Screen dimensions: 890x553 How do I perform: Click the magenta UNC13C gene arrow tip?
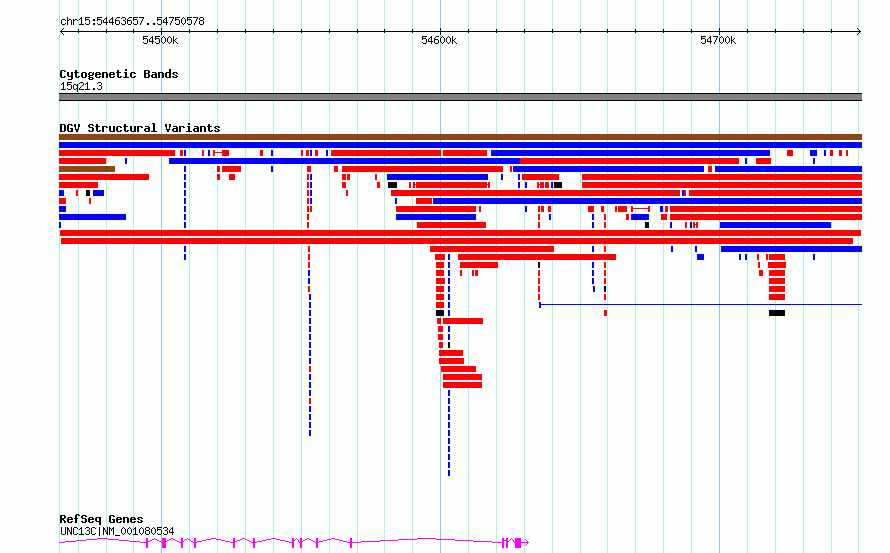click(x=526, y=543)
